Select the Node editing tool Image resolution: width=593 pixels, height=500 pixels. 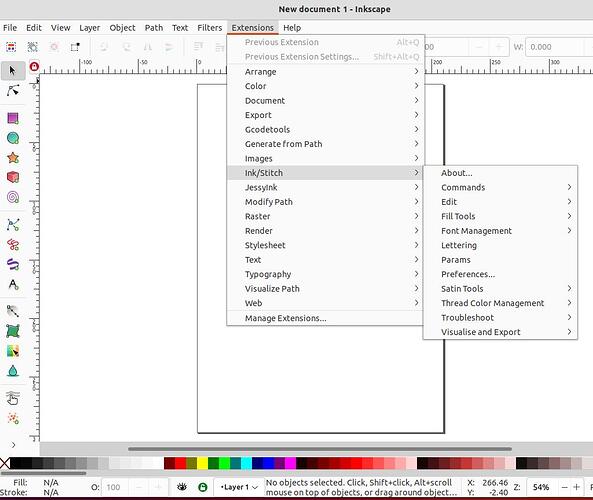point(13,90)
